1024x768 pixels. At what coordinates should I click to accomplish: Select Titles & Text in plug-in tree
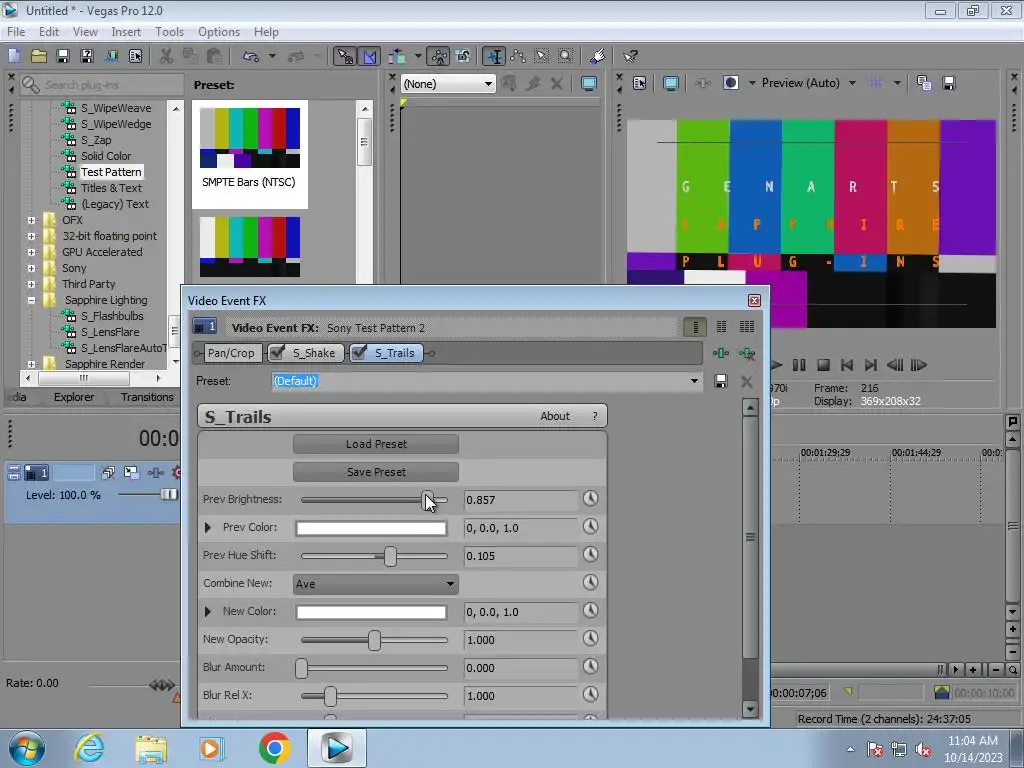[111, 188]
